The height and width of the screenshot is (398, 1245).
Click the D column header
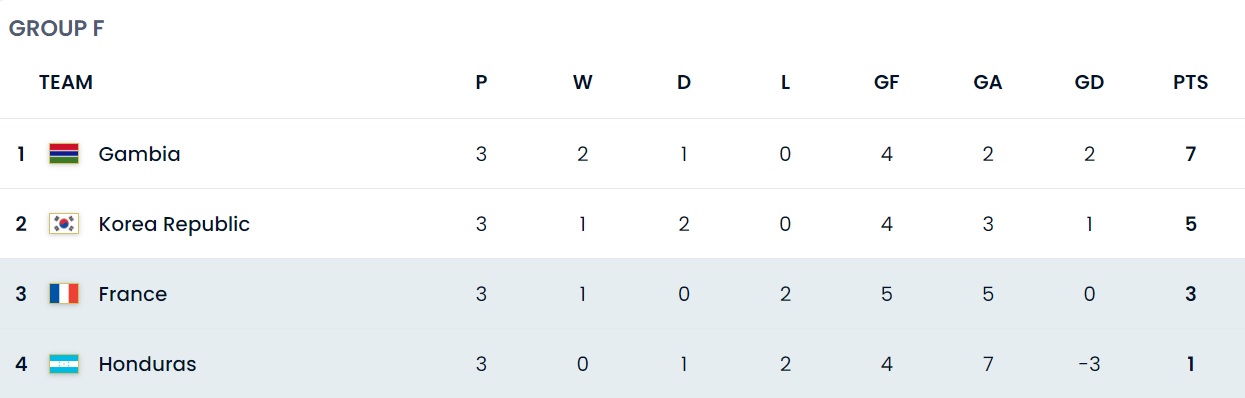(x=684, y=83)
